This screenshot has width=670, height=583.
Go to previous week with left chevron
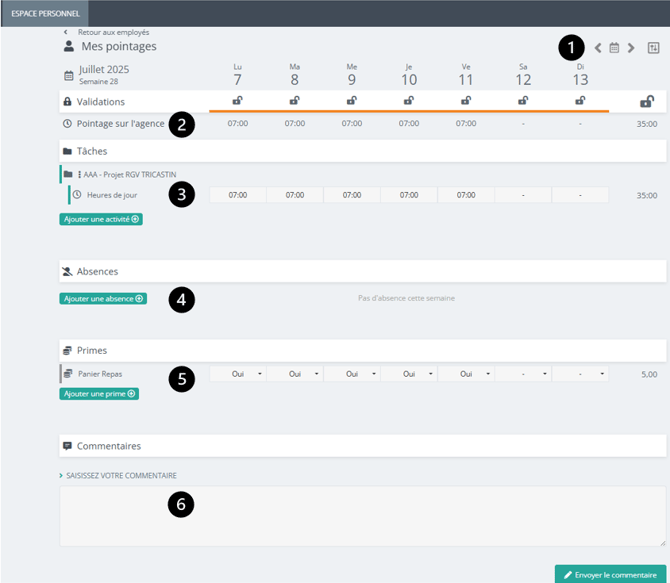(x=598, y=48)
